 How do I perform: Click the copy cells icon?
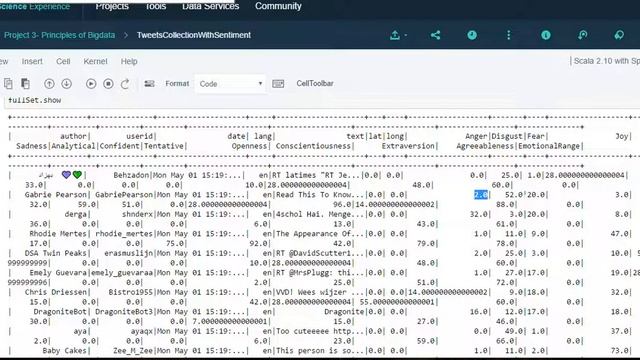[8, 83]
